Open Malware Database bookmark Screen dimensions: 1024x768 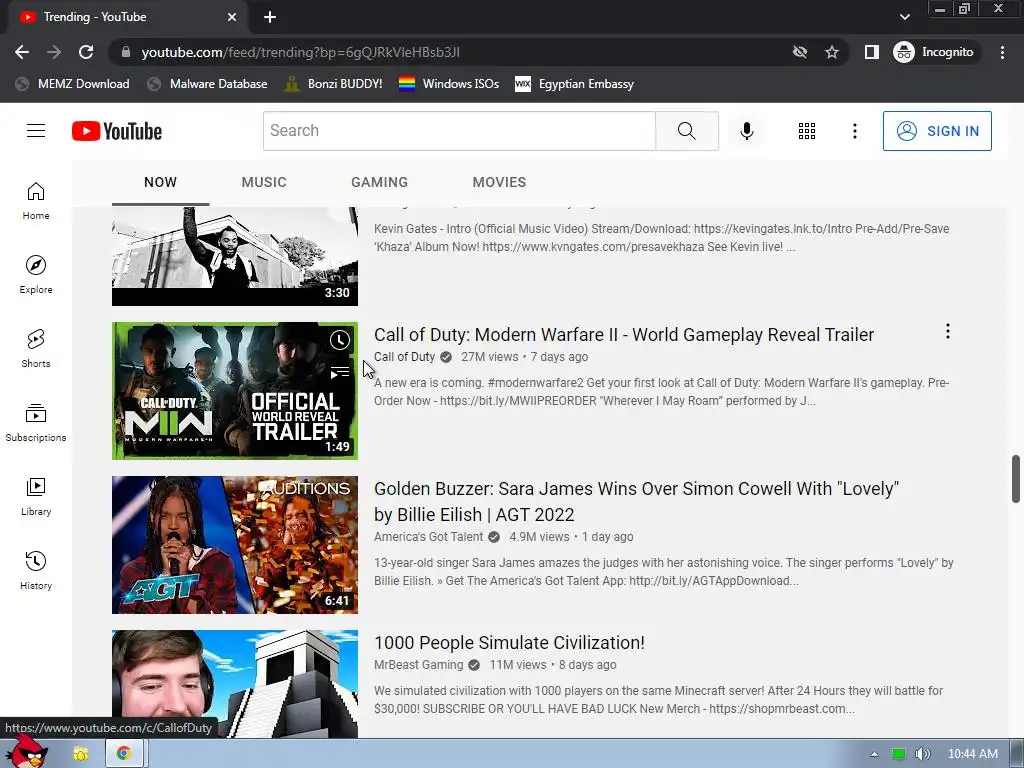click(x=207, y=84)
